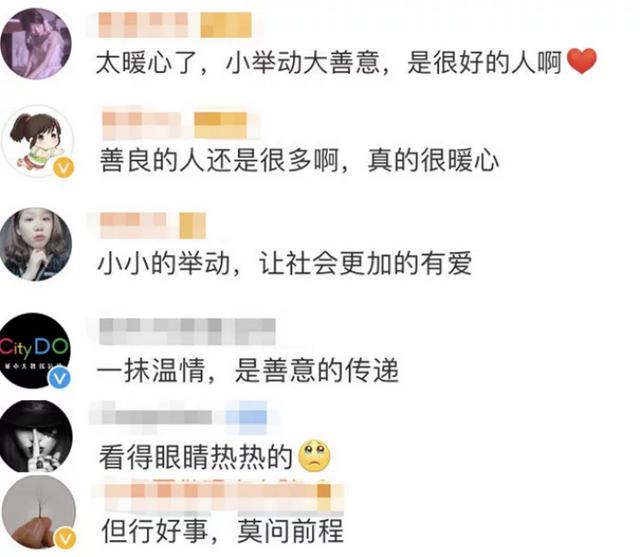Open the gray blurred username beside CityDO

click(187, 331)
